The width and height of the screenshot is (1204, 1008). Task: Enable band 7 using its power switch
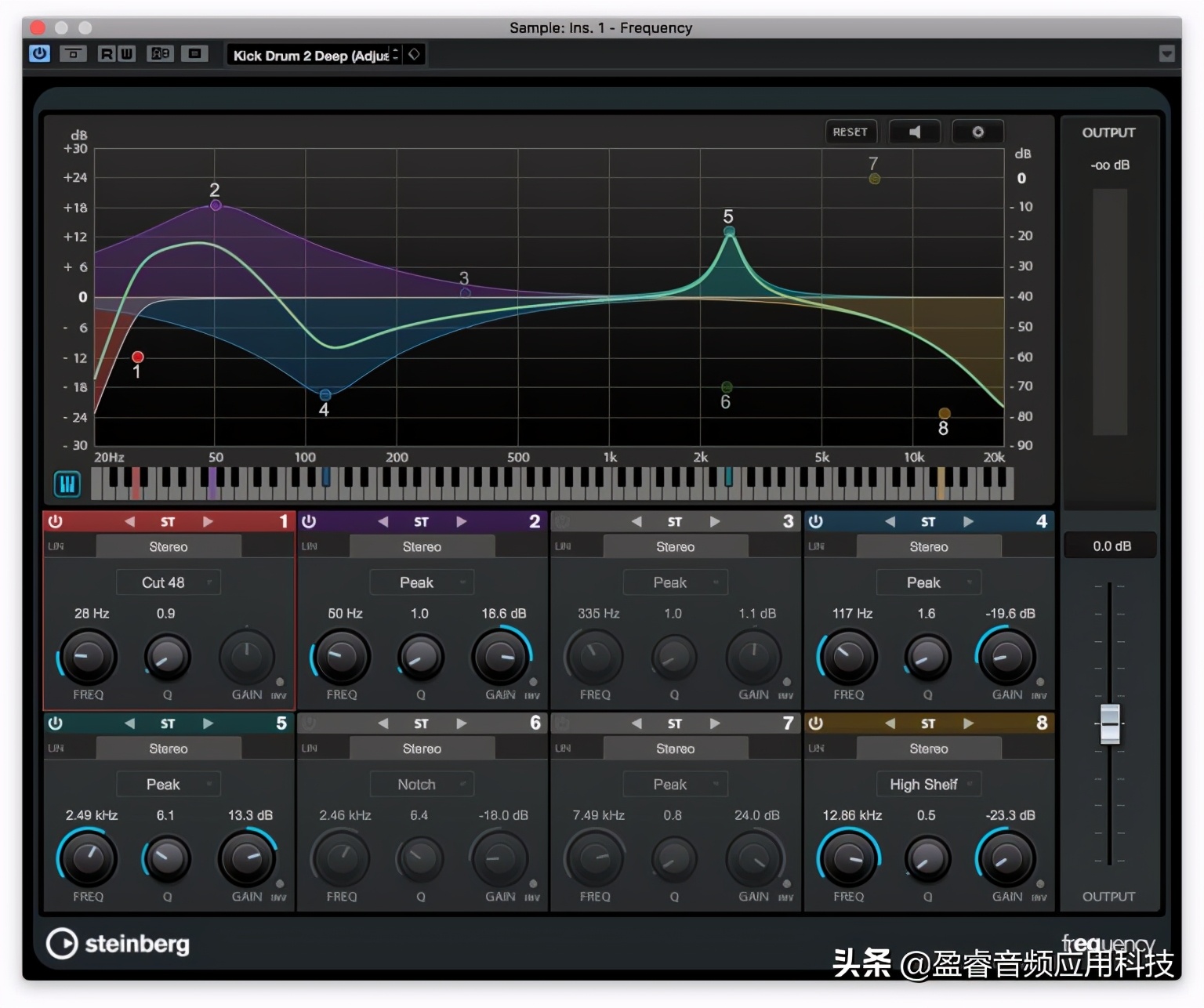(x=562, y=723)
